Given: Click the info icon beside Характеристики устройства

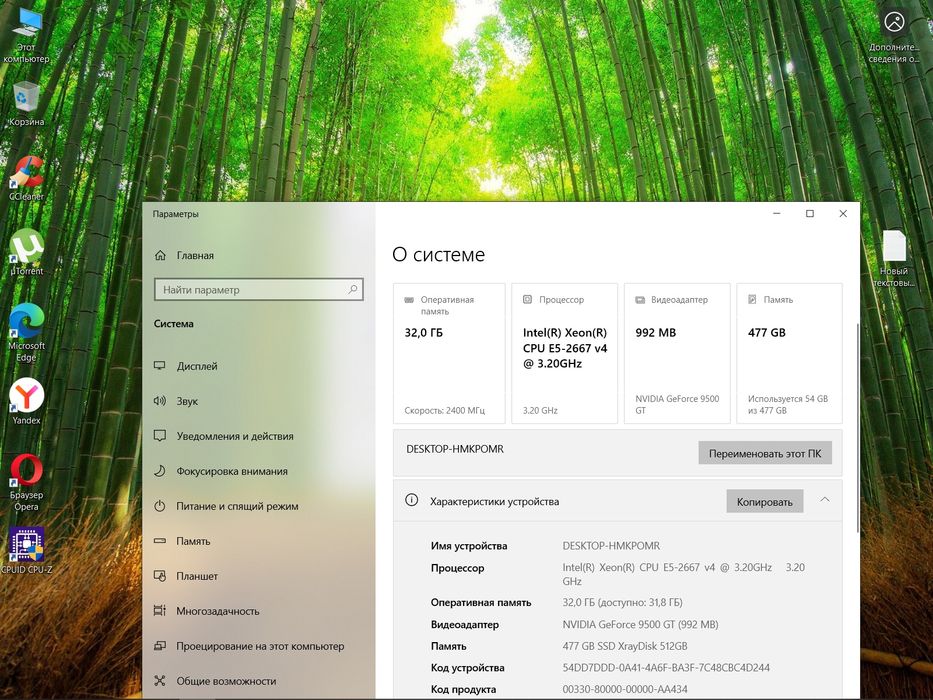Looking at the screenshot, I should coord(411,500).
